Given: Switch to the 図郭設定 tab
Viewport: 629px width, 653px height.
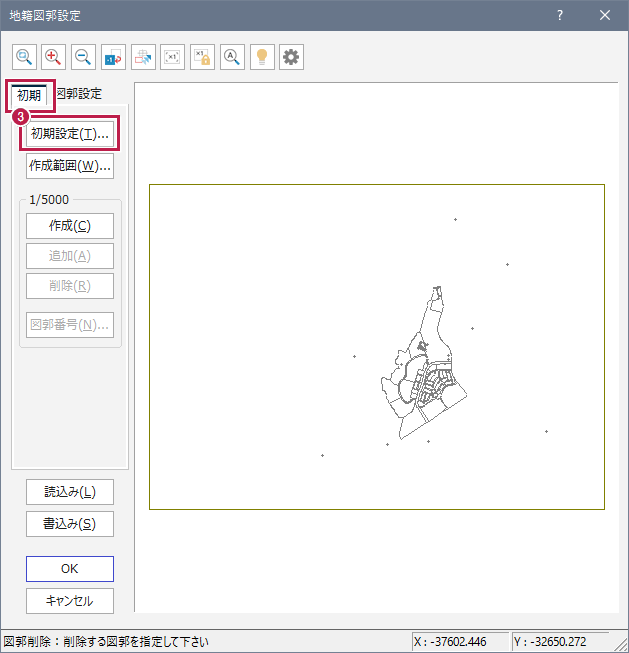Looking at the screenshot, I should [79, 94].
